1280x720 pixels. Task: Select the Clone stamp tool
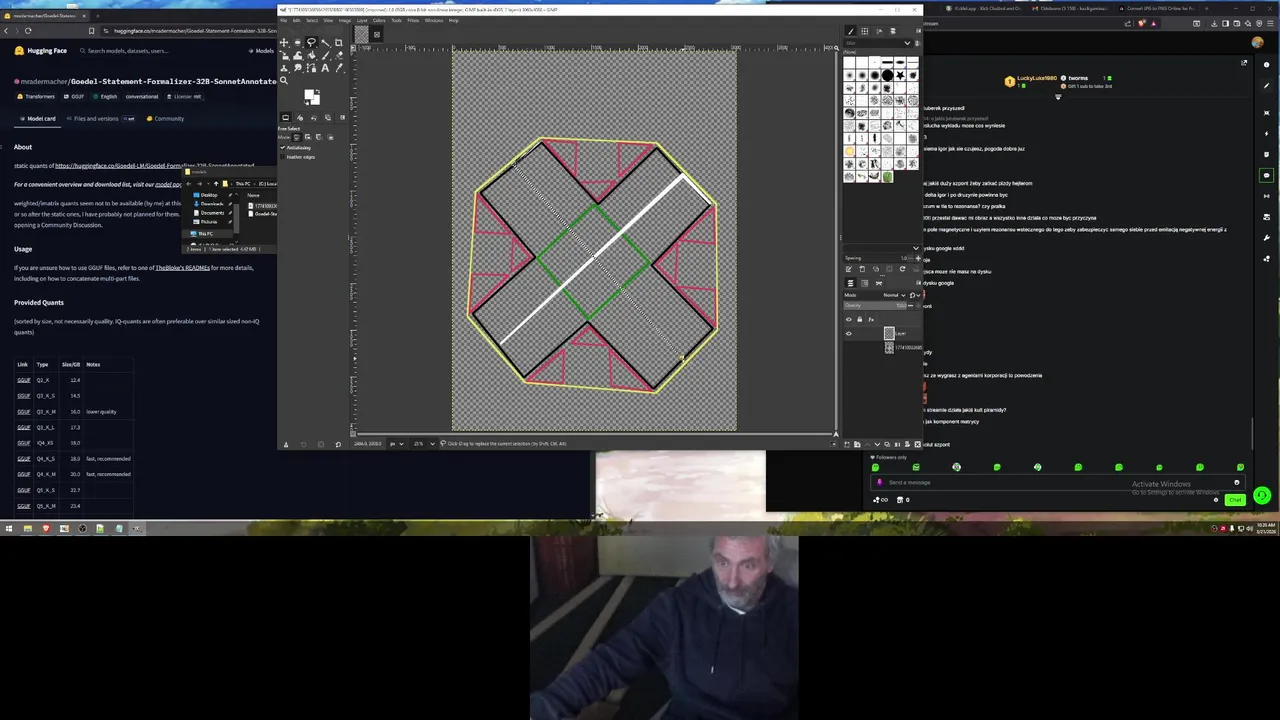click(x=284, y=68)
